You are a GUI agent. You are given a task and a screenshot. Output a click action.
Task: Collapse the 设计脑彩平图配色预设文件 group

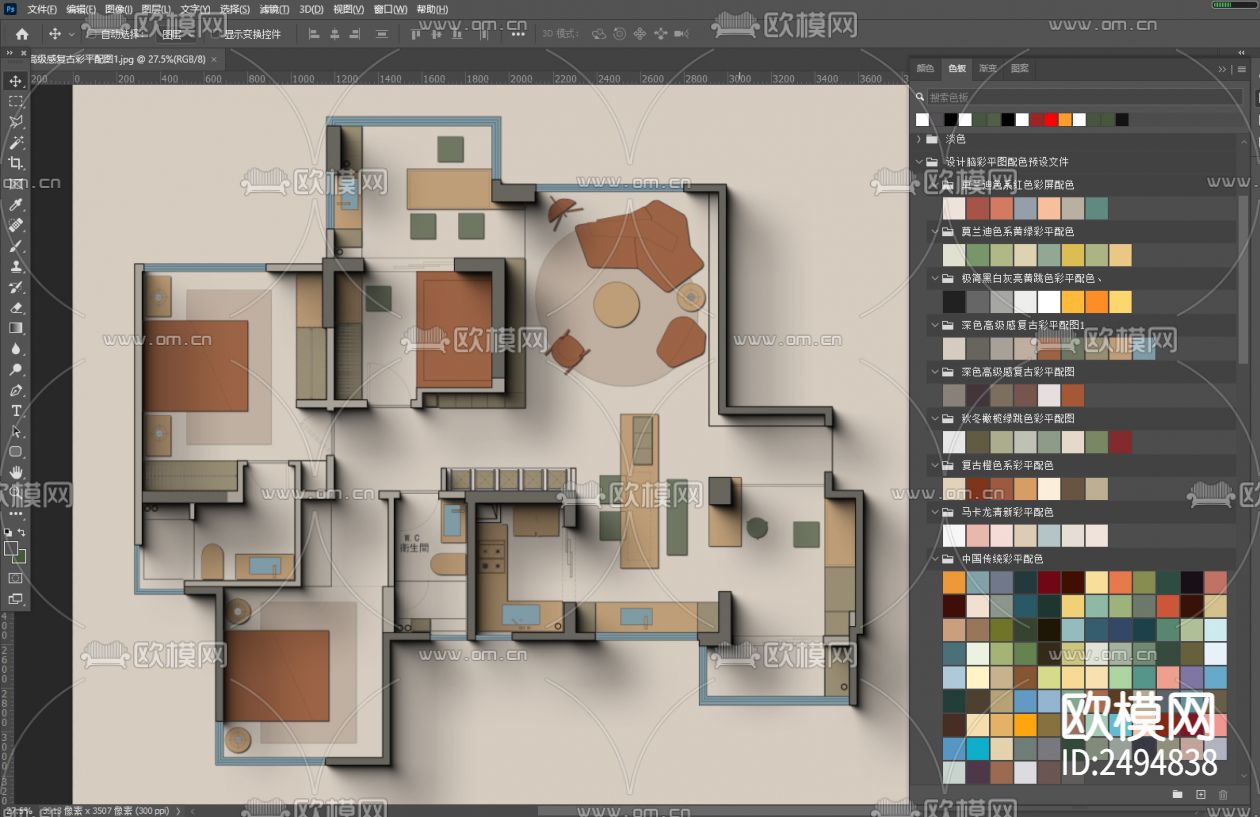(x=918, y=161)
